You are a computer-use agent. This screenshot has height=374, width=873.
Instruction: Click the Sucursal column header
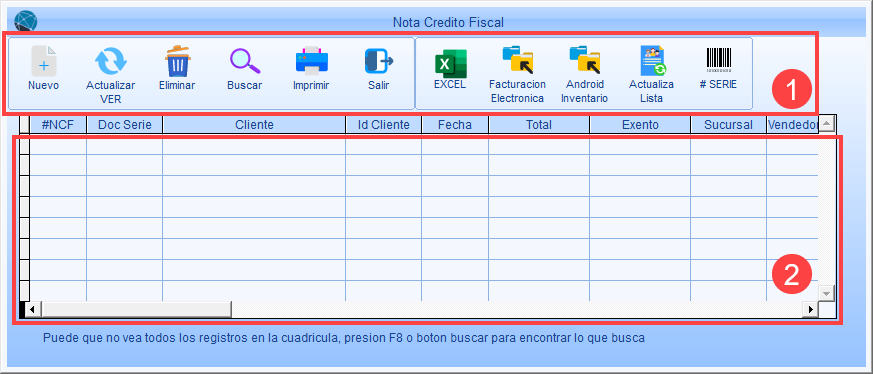[728, 125]
